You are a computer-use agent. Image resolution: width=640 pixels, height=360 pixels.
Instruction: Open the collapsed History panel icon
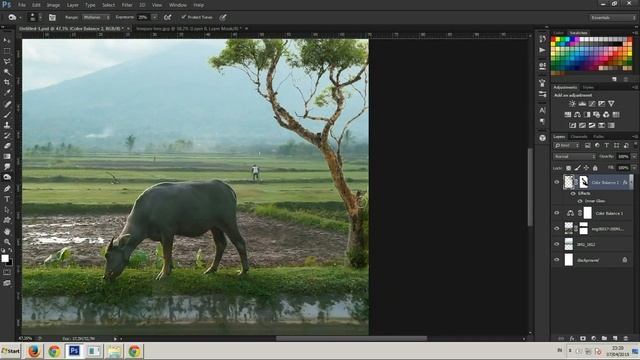click(542, 39)
